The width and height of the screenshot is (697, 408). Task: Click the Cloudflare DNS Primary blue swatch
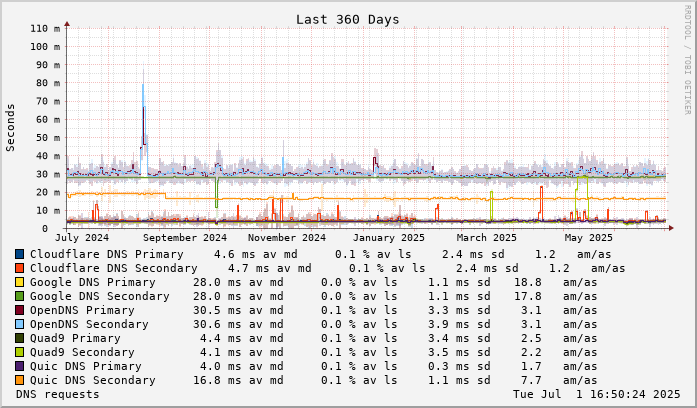(19, 254)
